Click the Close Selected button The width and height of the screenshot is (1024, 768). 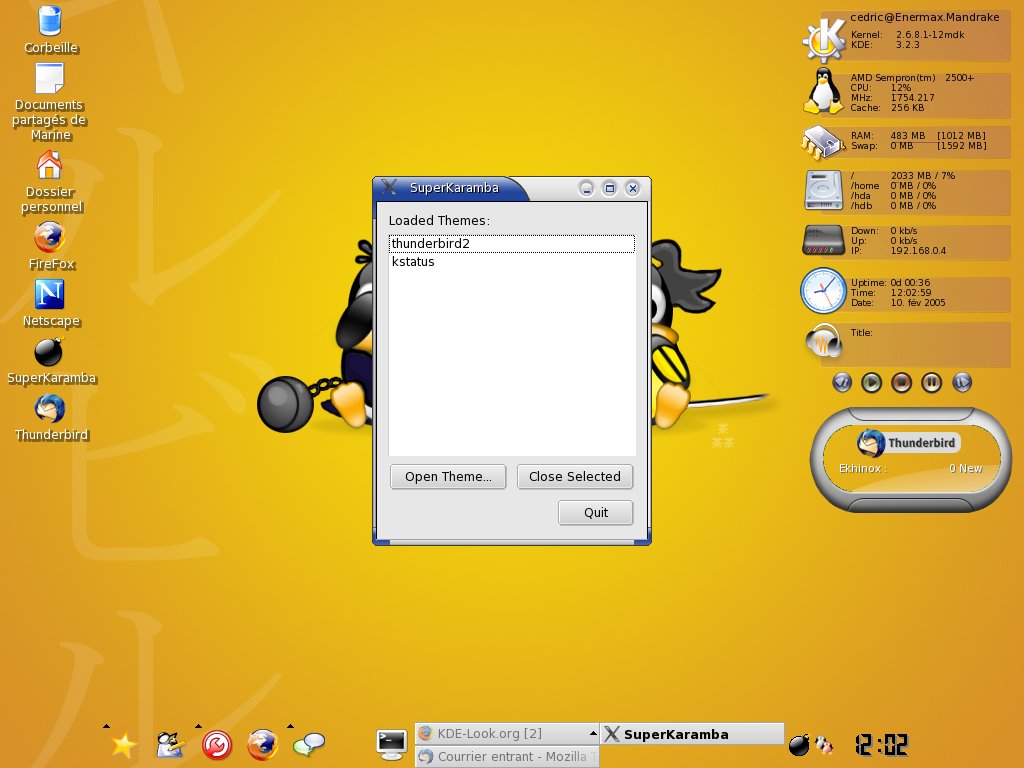[575, 476]
